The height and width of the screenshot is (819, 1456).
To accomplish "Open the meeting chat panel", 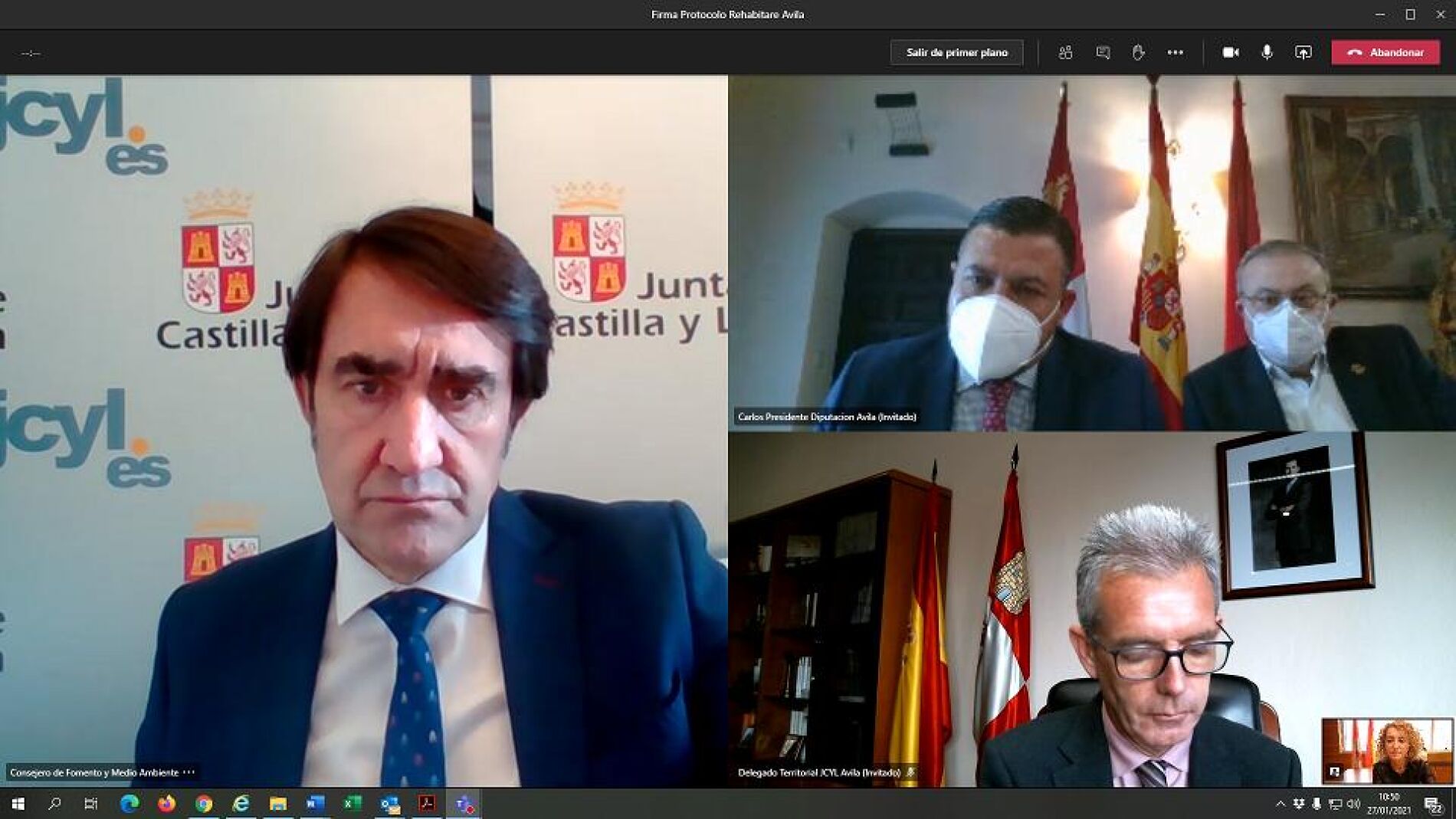I will pos(1103,53).
